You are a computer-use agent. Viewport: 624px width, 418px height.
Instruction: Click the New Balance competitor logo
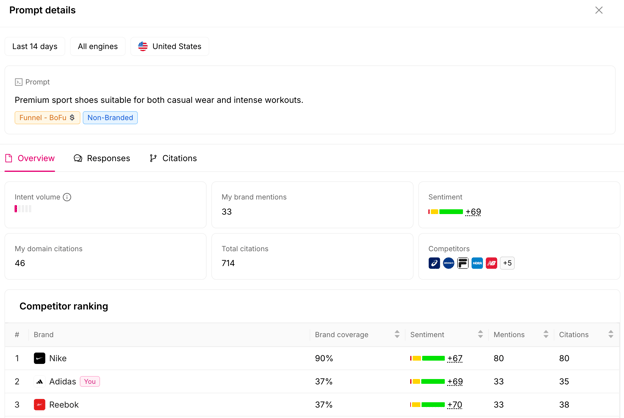[x=491, y=263]
